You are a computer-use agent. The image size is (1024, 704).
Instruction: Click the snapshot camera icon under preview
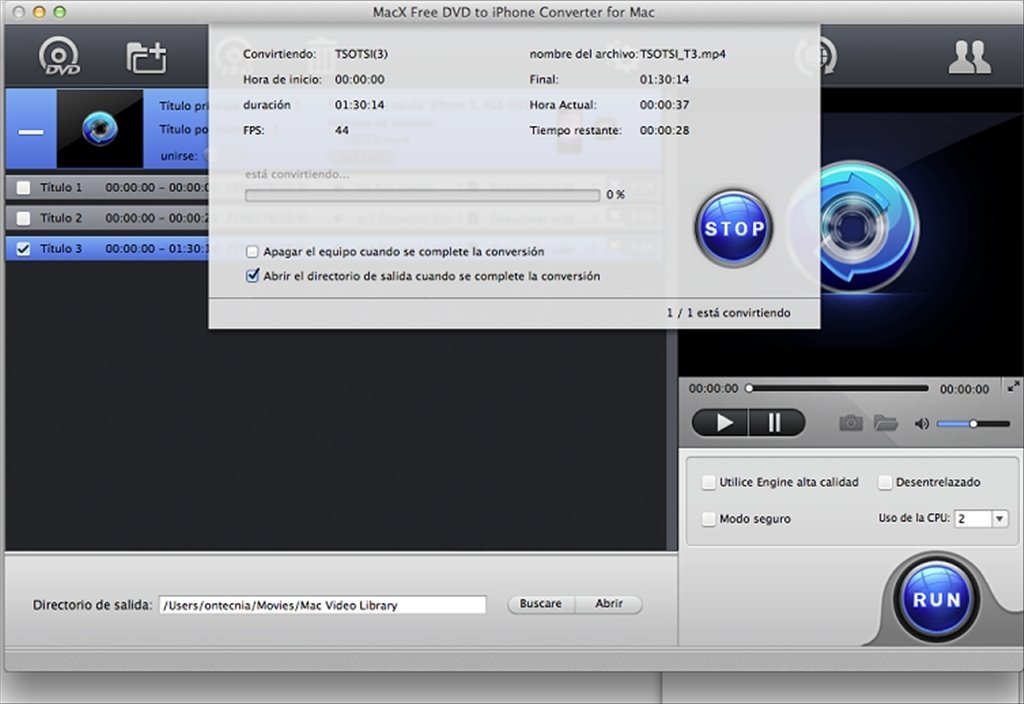click(850, 423)
